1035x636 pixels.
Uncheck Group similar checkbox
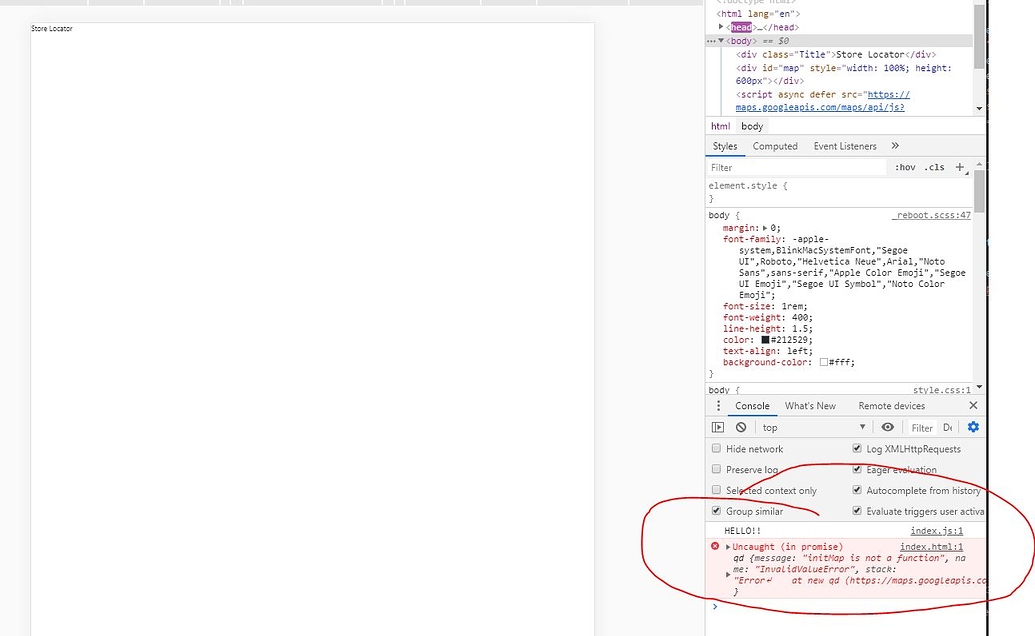pyautogui.click(x=716, y=511)
